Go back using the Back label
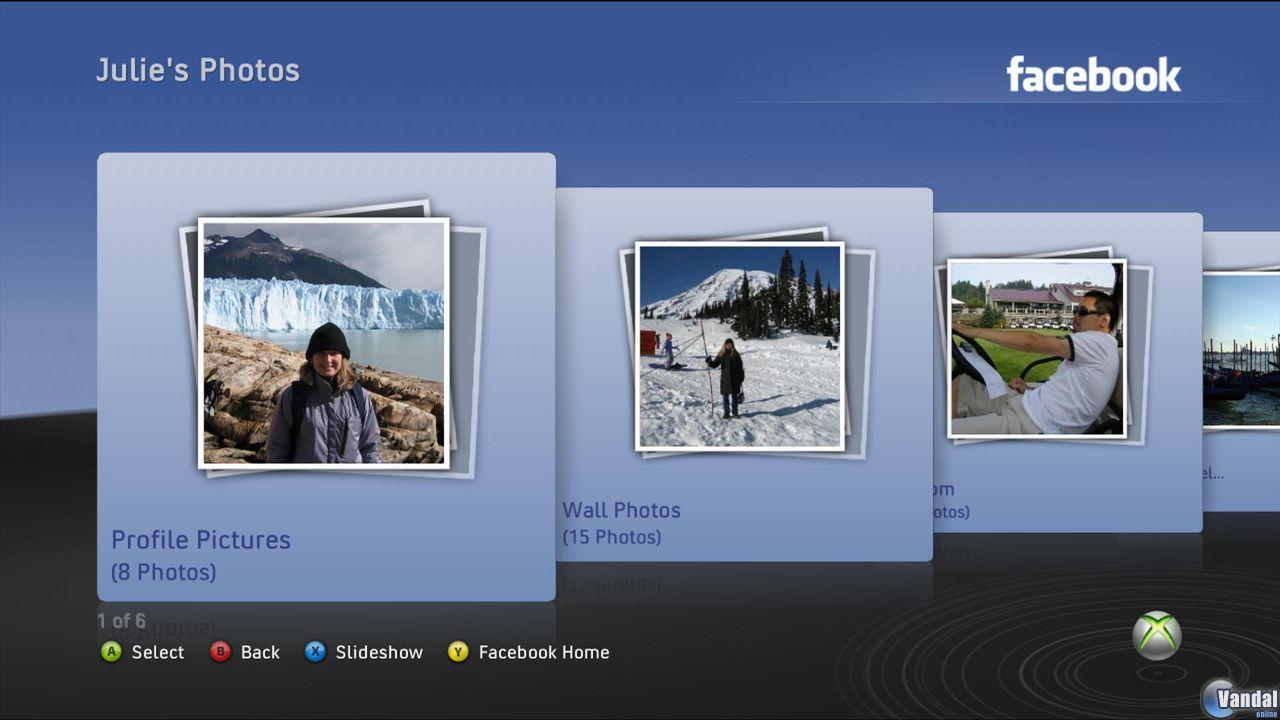Image resolution: width=1280 pixels, height=720 pixels. point(260,652)
